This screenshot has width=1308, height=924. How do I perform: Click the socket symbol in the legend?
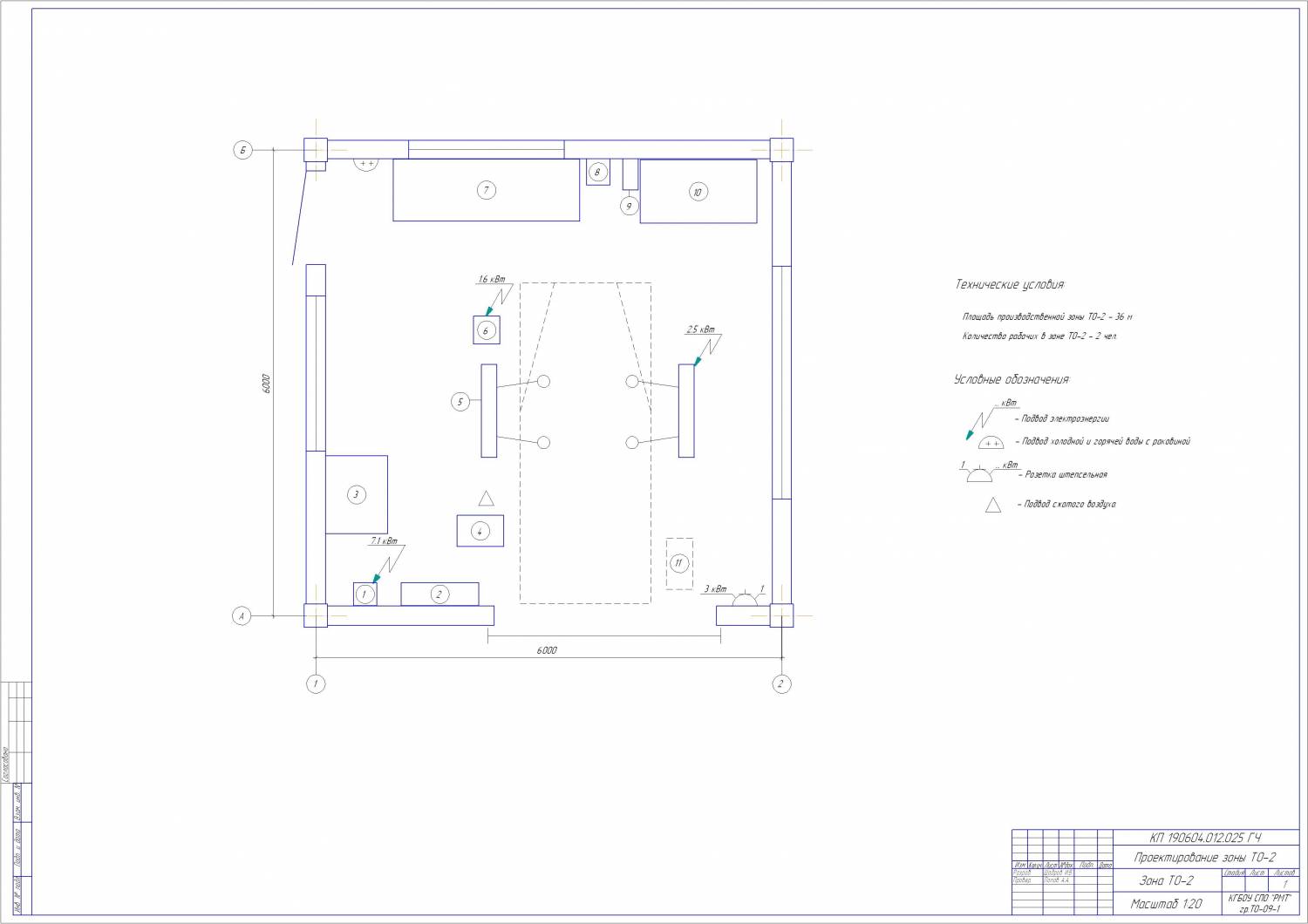point(979,475)
